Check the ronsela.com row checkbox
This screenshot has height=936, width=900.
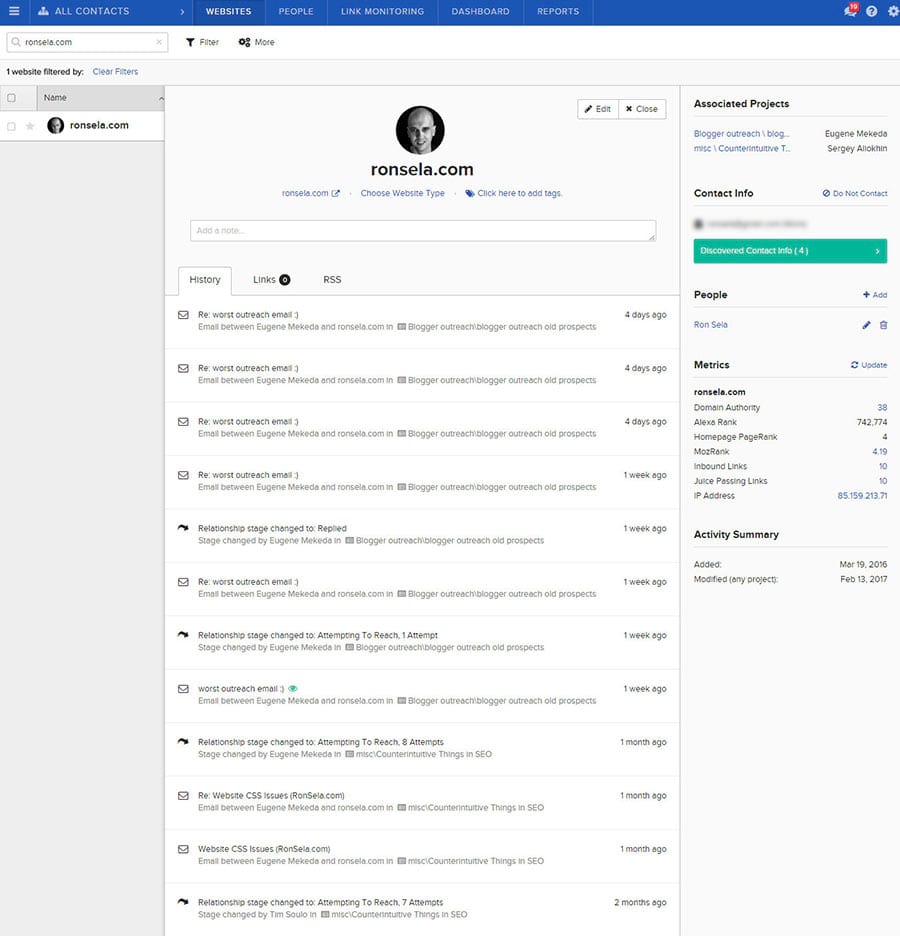tap(11, 126)
